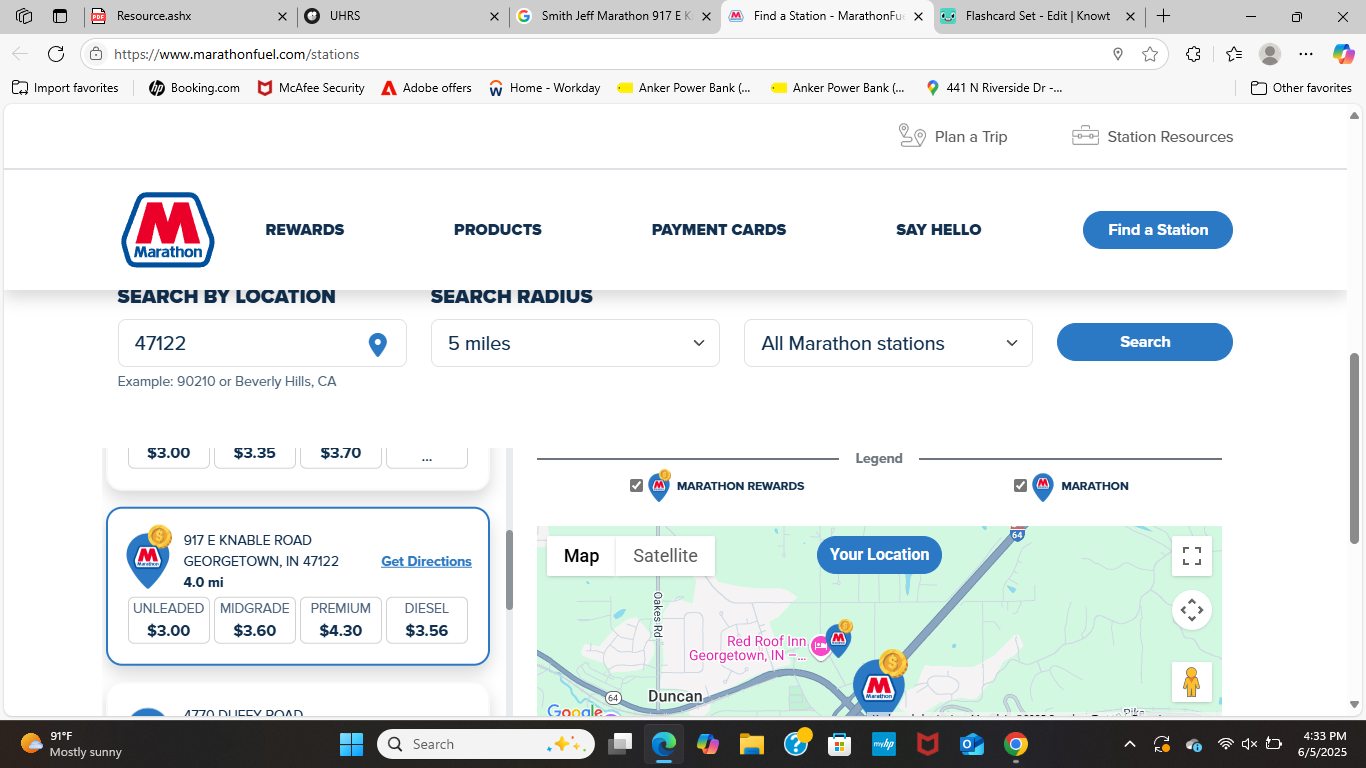Click the station list scrollbar thumb
The height and width of the screenshot is (768, 1366).
(x=509, y=570)
